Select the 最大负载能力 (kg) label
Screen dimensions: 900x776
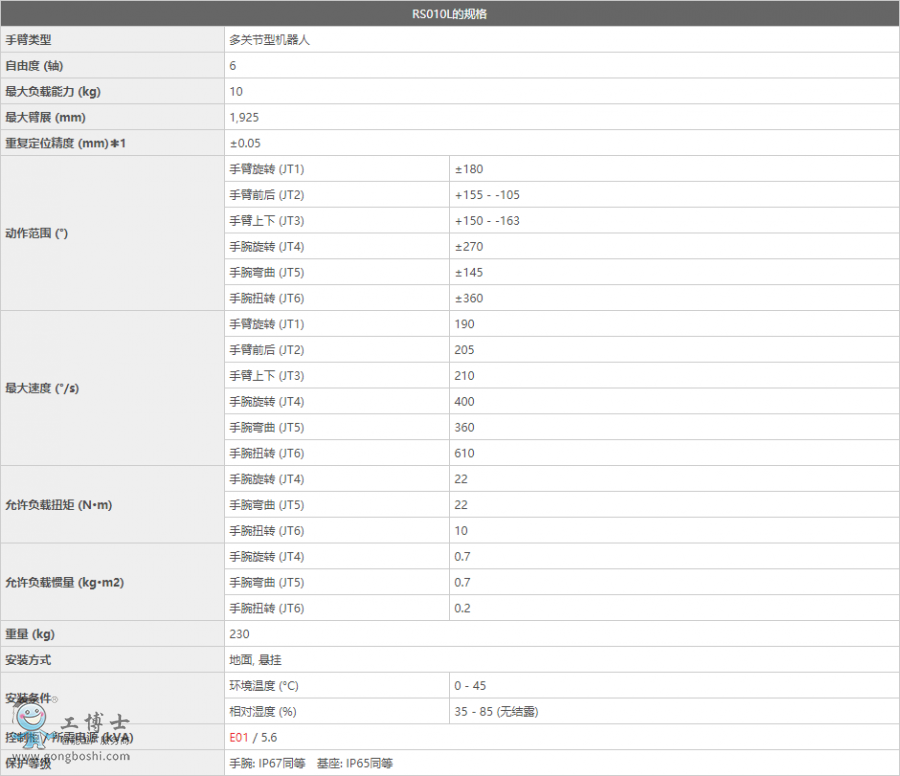point(53,92)
